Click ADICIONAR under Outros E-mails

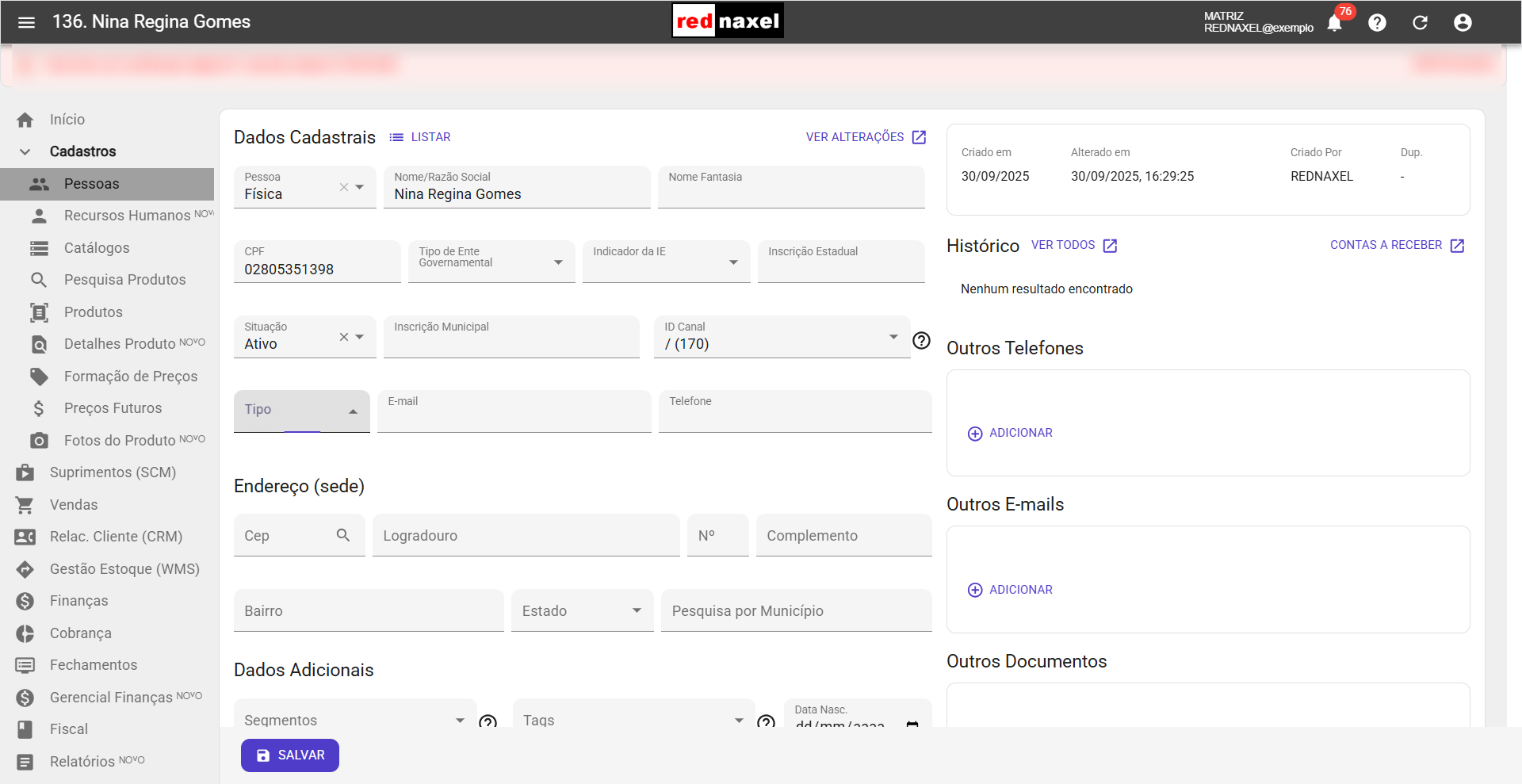pyautogui.click(x=1010, y=590)
